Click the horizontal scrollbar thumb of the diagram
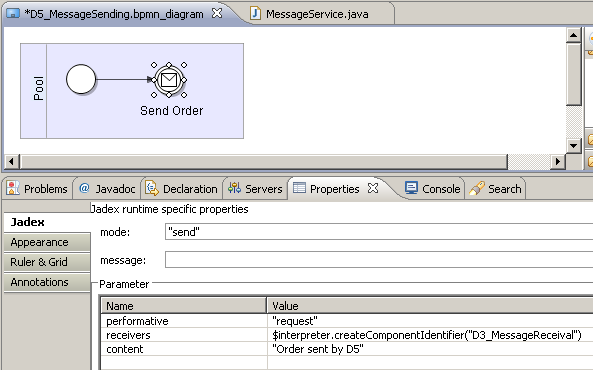 coord(264,162)
